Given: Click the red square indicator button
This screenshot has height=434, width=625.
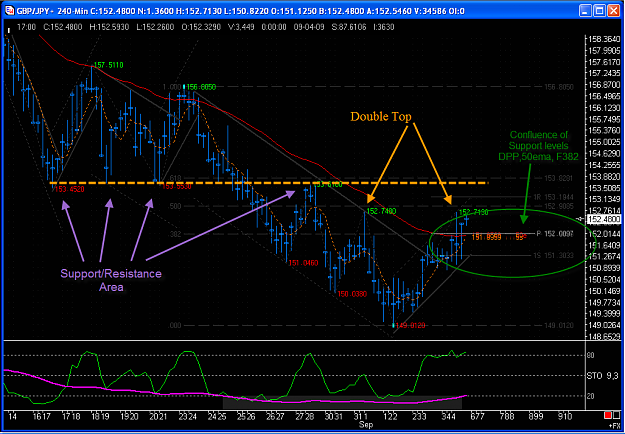Looking at the screenshot, I should click(x=607, y=416).
